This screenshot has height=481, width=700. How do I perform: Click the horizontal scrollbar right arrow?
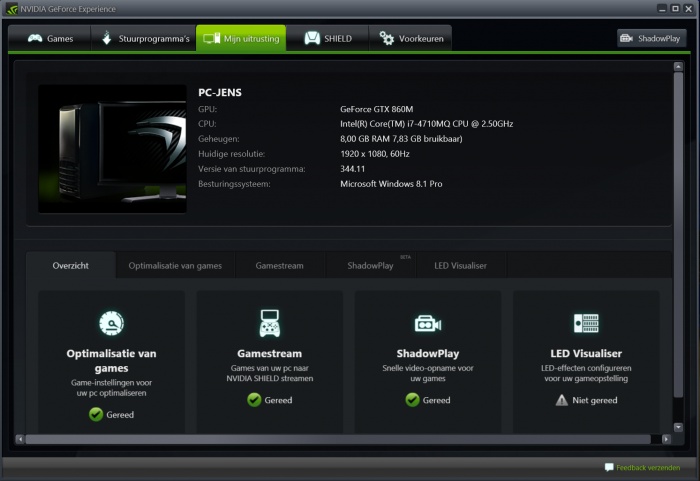pyautogui.click(x=666, y=439)
